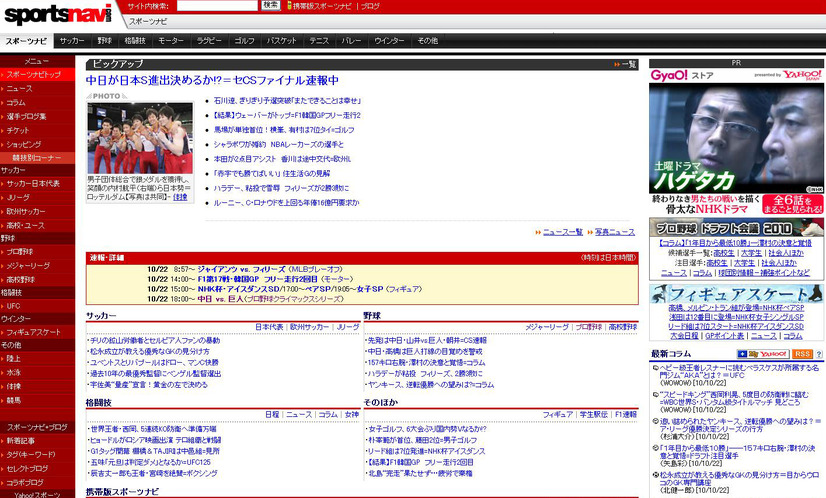Open the 携帯版スポーツナビ link in header
This screenshot has height=498, width=826.
(x=322, y=6)
